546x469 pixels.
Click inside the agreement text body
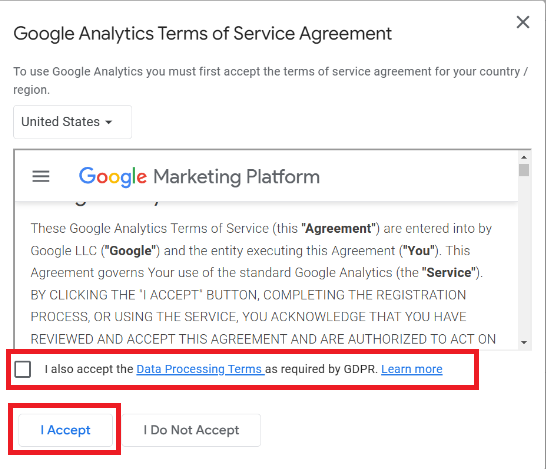[263, 284]
